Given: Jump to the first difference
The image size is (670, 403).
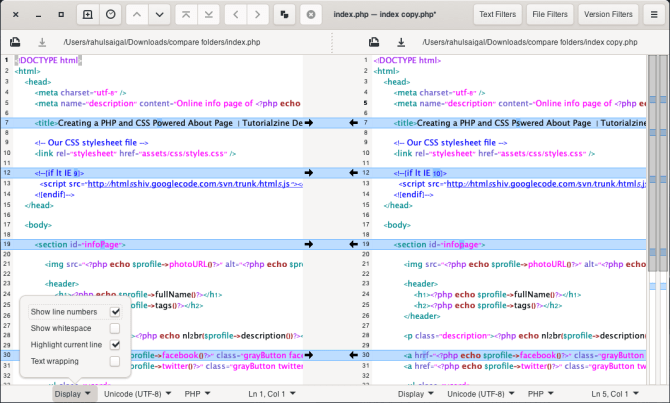Looking at the screenshot, I should (186, 15).
